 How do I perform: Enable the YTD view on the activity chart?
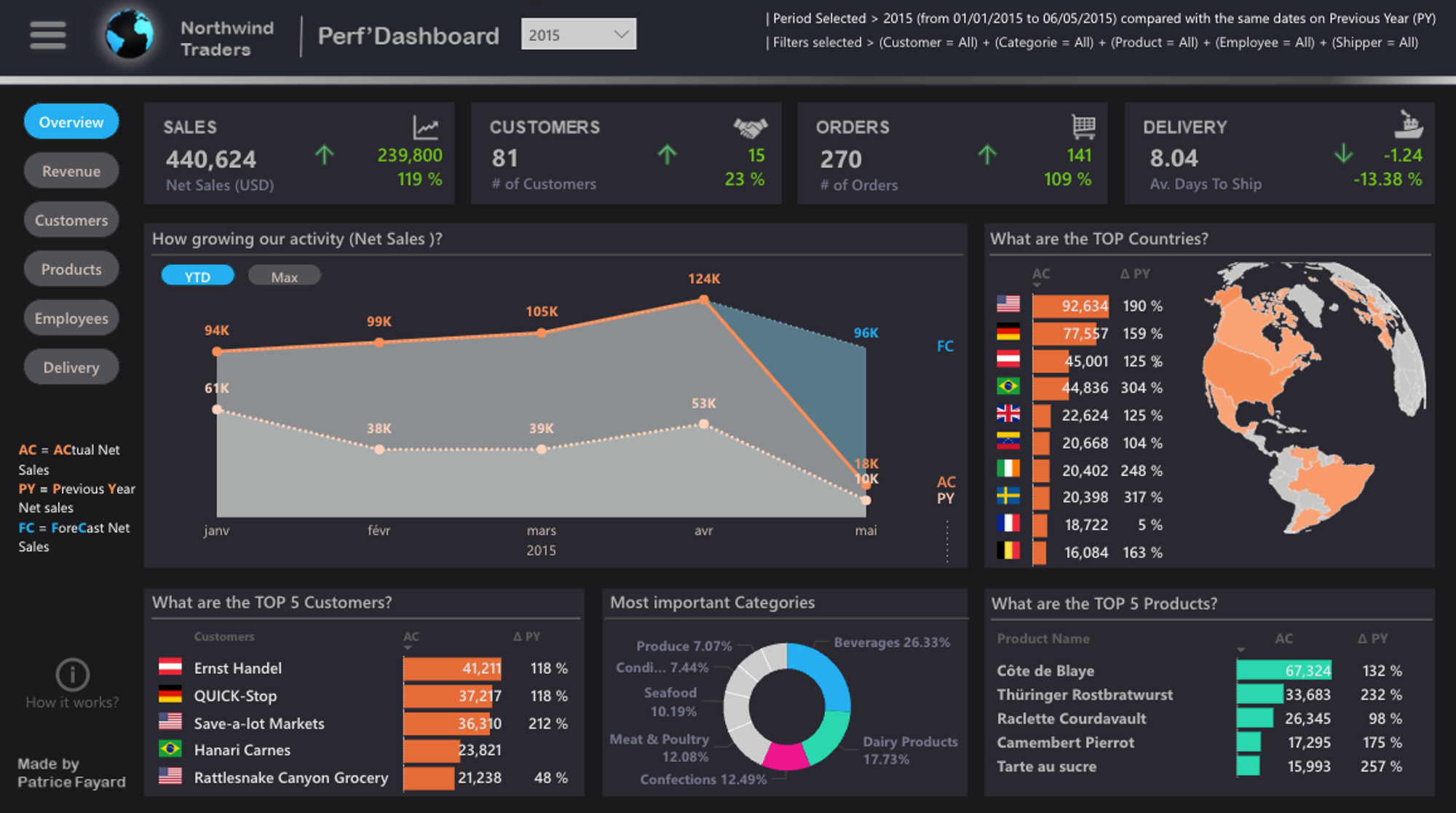197,276
